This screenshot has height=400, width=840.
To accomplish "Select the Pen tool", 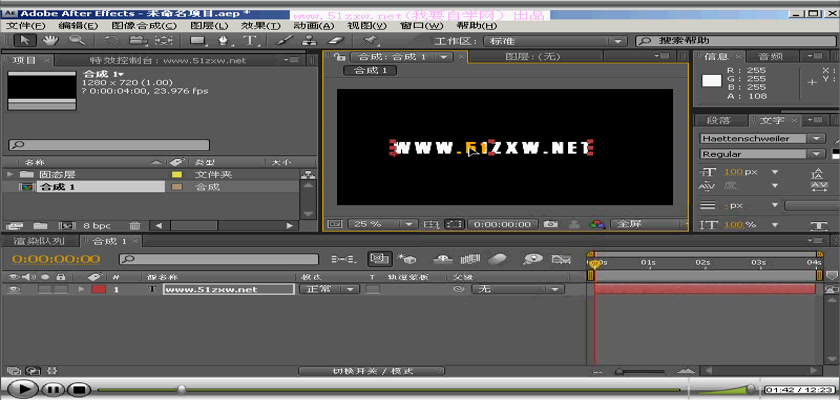I will (226, 40).
